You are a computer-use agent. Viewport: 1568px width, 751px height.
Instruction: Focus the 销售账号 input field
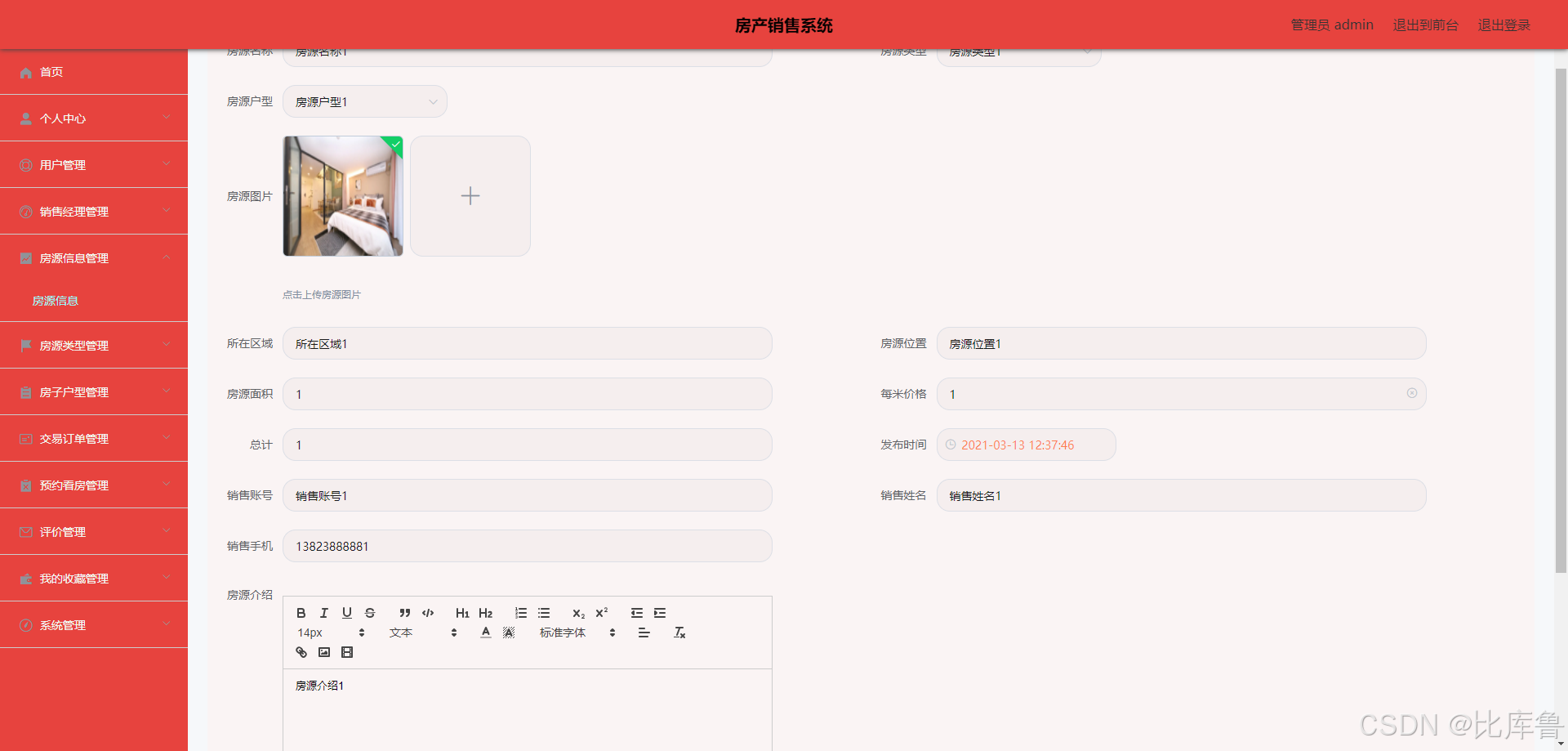[528, 495]
